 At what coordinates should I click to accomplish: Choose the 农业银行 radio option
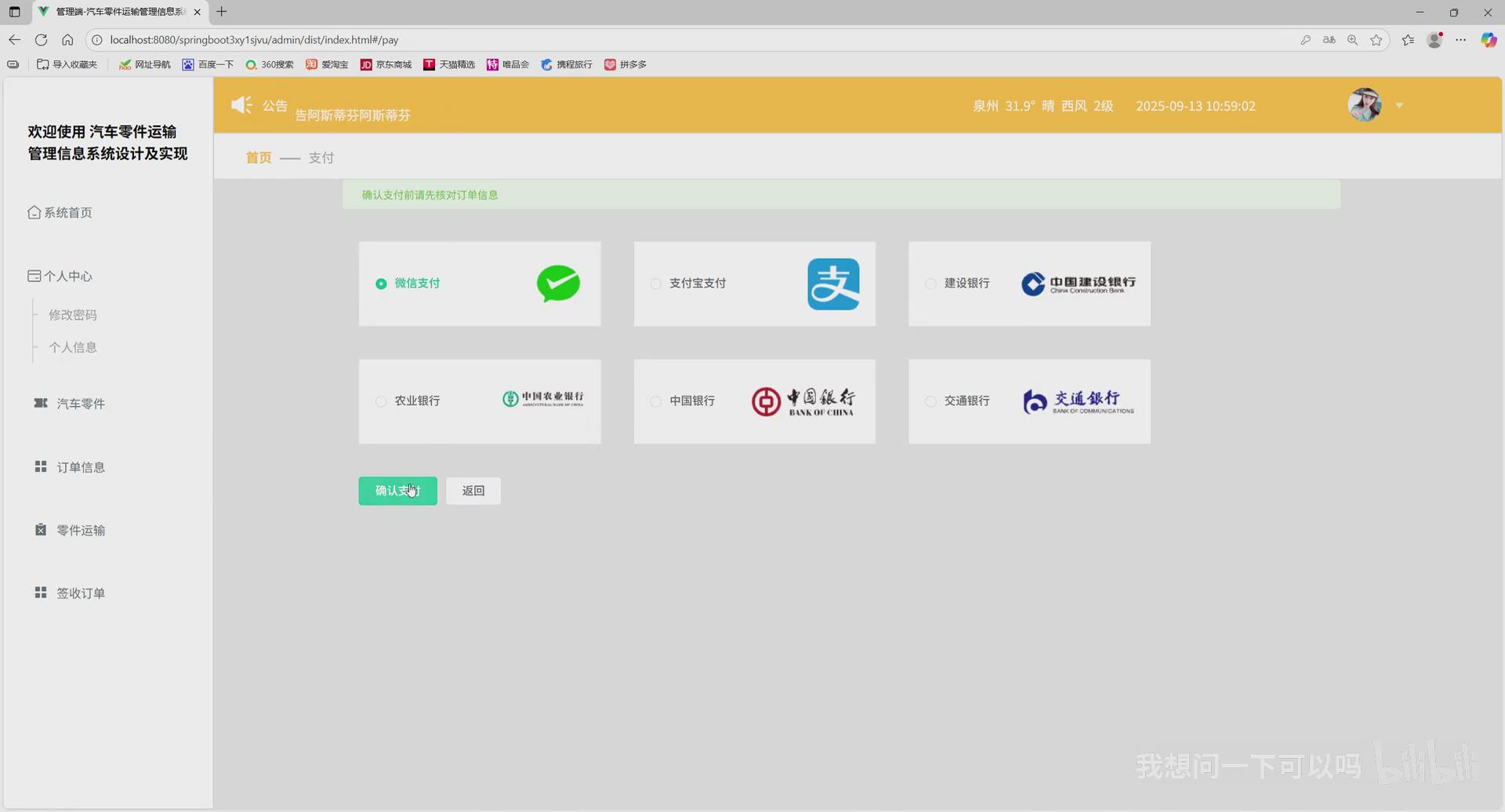pos(381,401)
